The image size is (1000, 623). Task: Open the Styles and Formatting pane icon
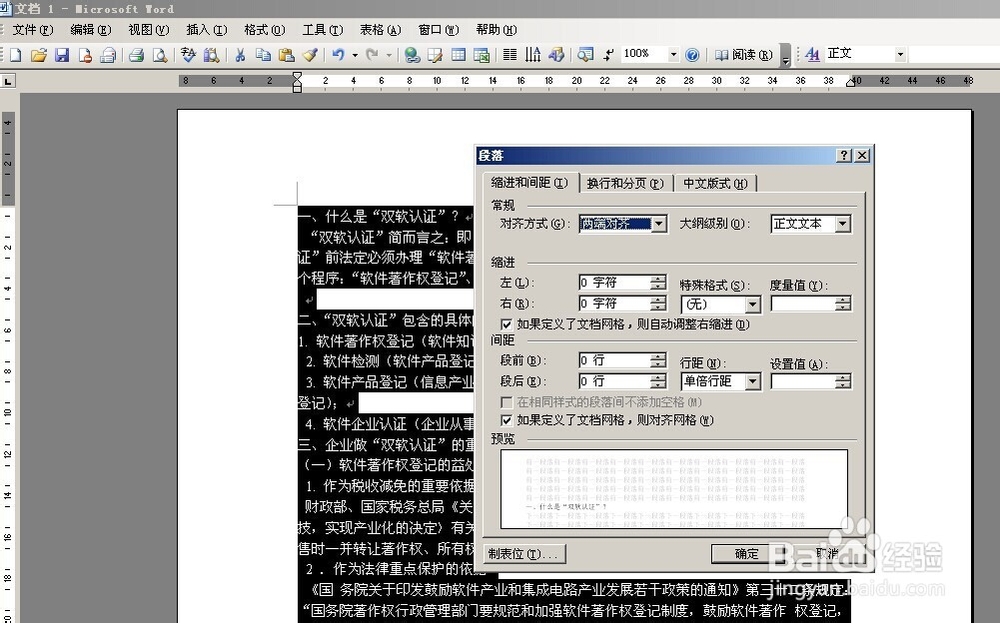[x=812, y=55]
